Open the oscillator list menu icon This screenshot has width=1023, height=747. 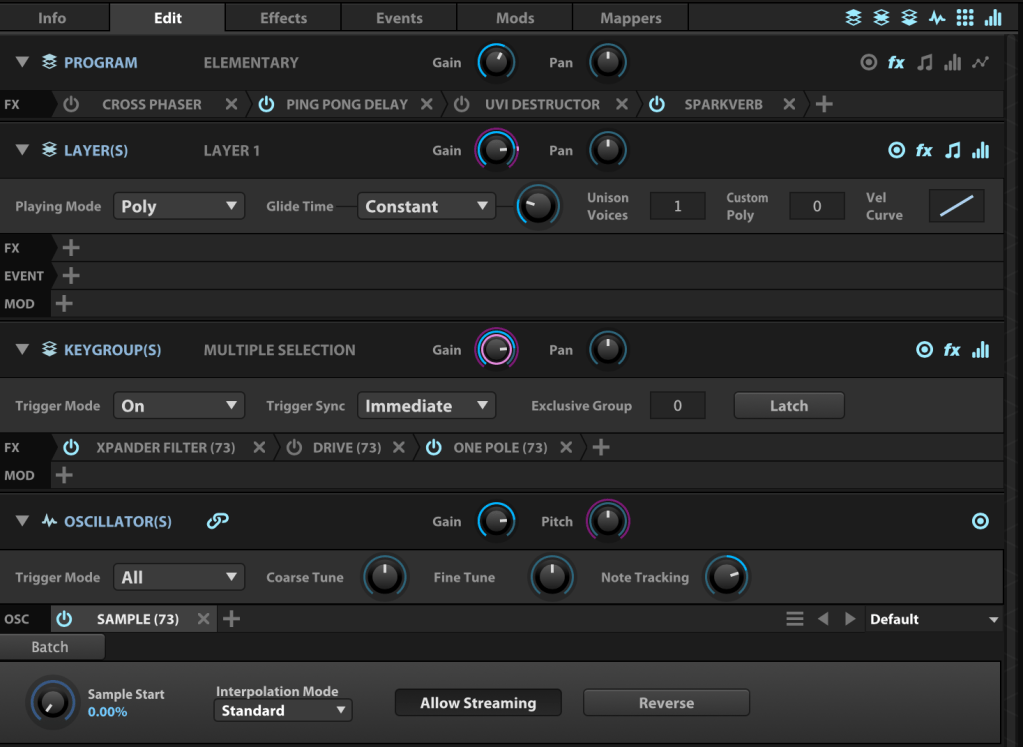[795, 619]
